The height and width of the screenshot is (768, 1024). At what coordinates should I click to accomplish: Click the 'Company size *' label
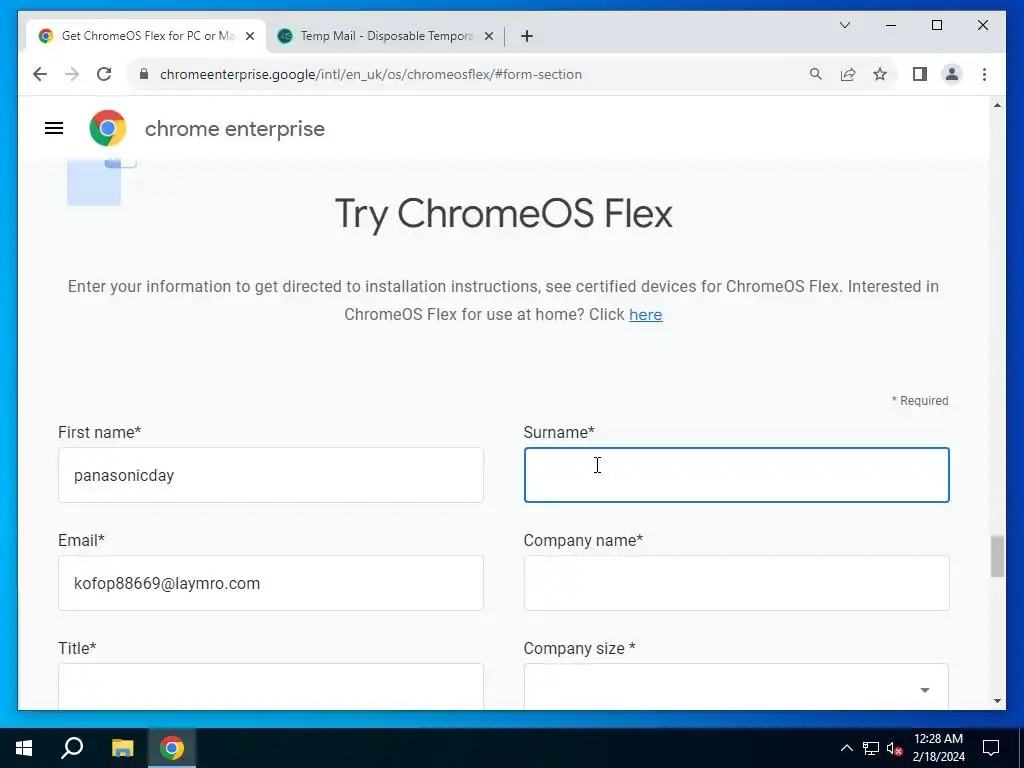pyautogui.click(x=579, y=648)
